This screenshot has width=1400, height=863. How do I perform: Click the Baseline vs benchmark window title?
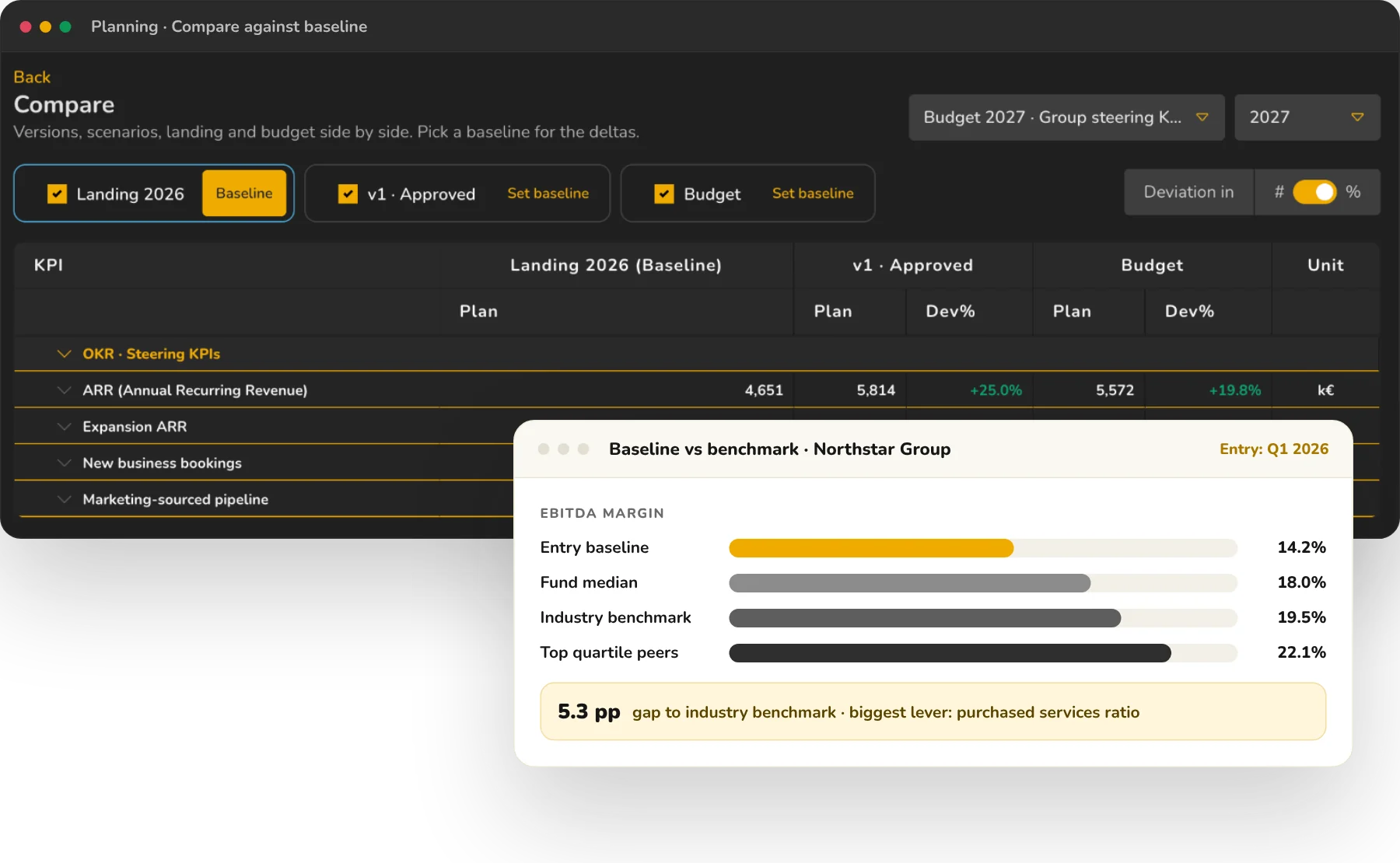click(x=779, y=449)
